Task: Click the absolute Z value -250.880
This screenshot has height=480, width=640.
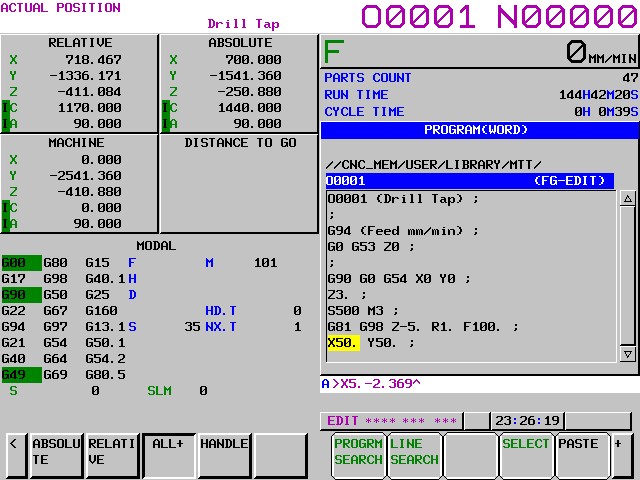Action: [249, 92]
